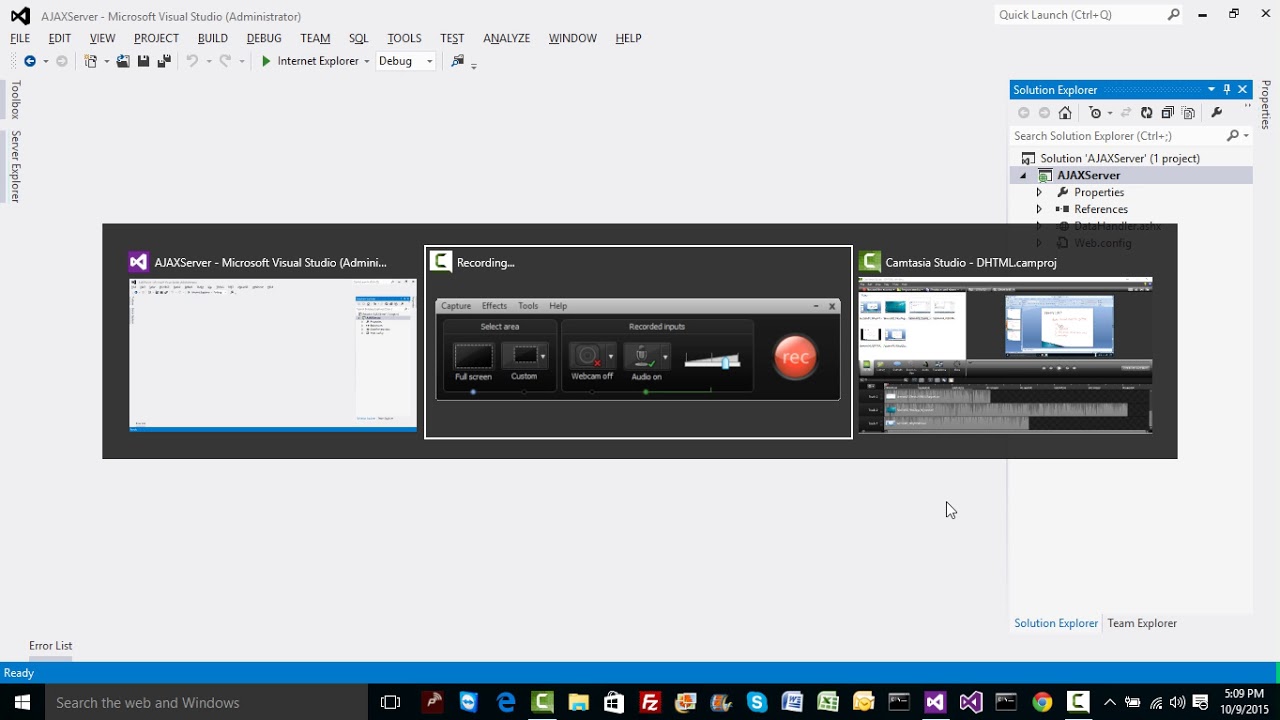Screen dimensions: 1280x720
Task: Open the Pending Changes Filter dropdown arrow
Action: pos(1109,114)
